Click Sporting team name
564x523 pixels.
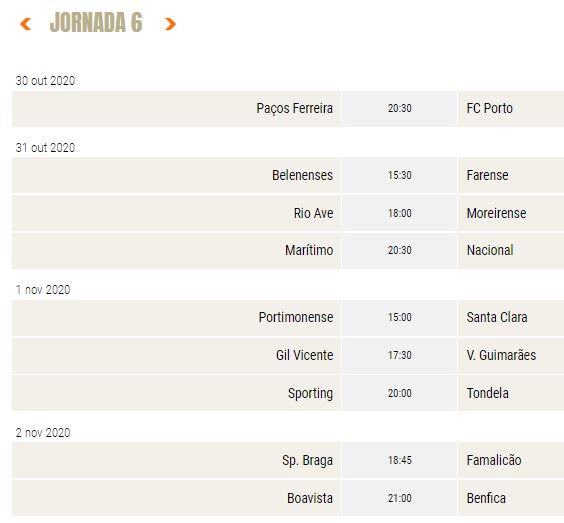tap(310, 394)
